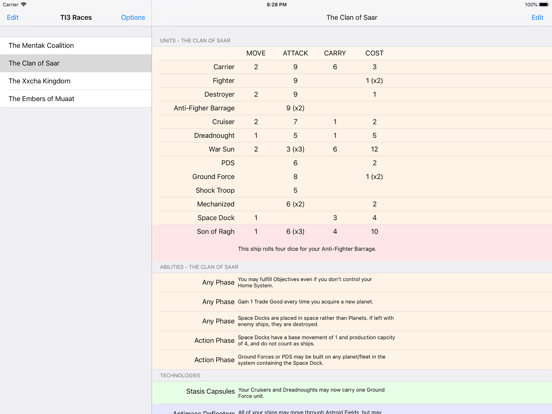Click the fulfill Objectives ability row
Viewport: 552px width, 414px height.
[352, 282]
